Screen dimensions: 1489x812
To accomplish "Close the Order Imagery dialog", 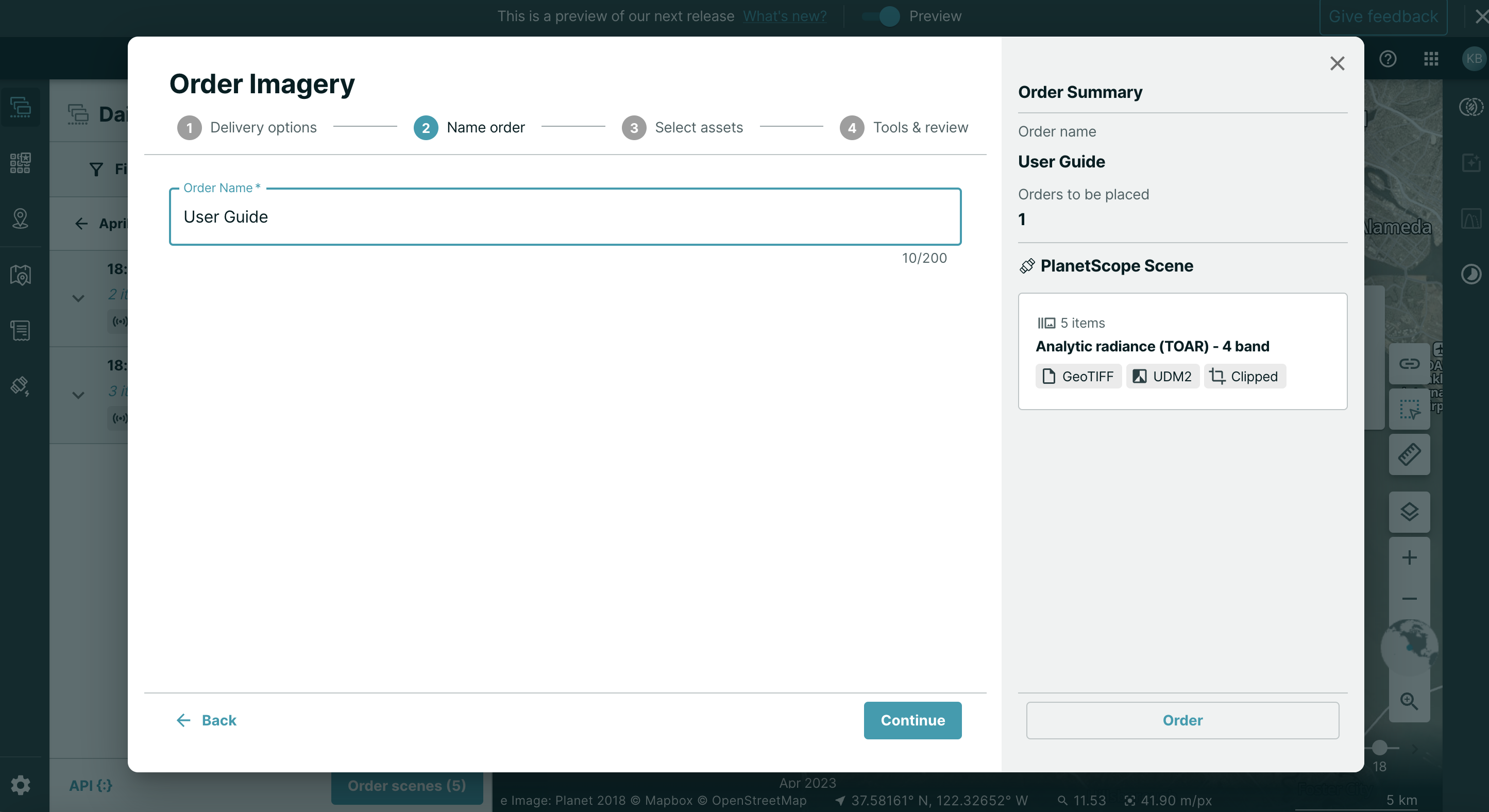I will 1337,63.
